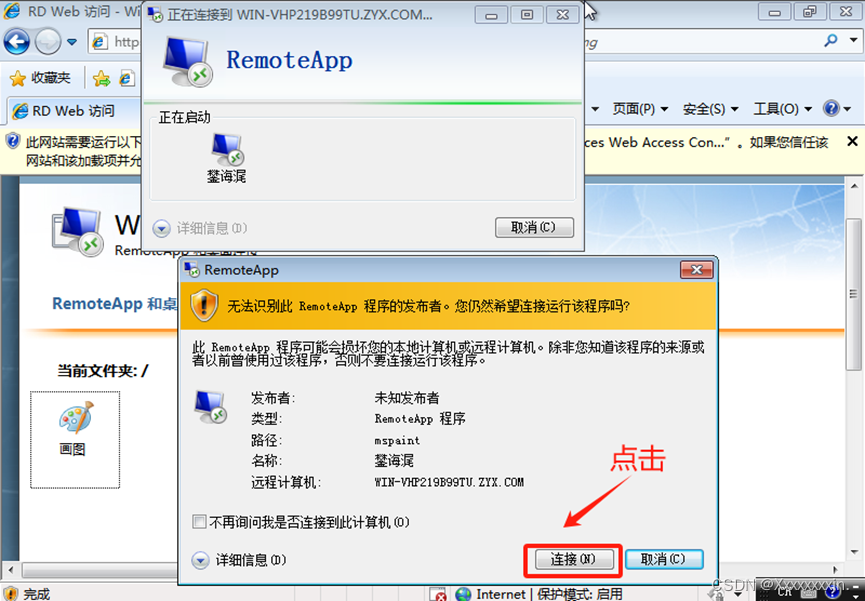Click the WIN-VHP219B99TU.ZYX.COM remote computer text
This screenshot has width=865, height=601.
click(x=449, y=482)
